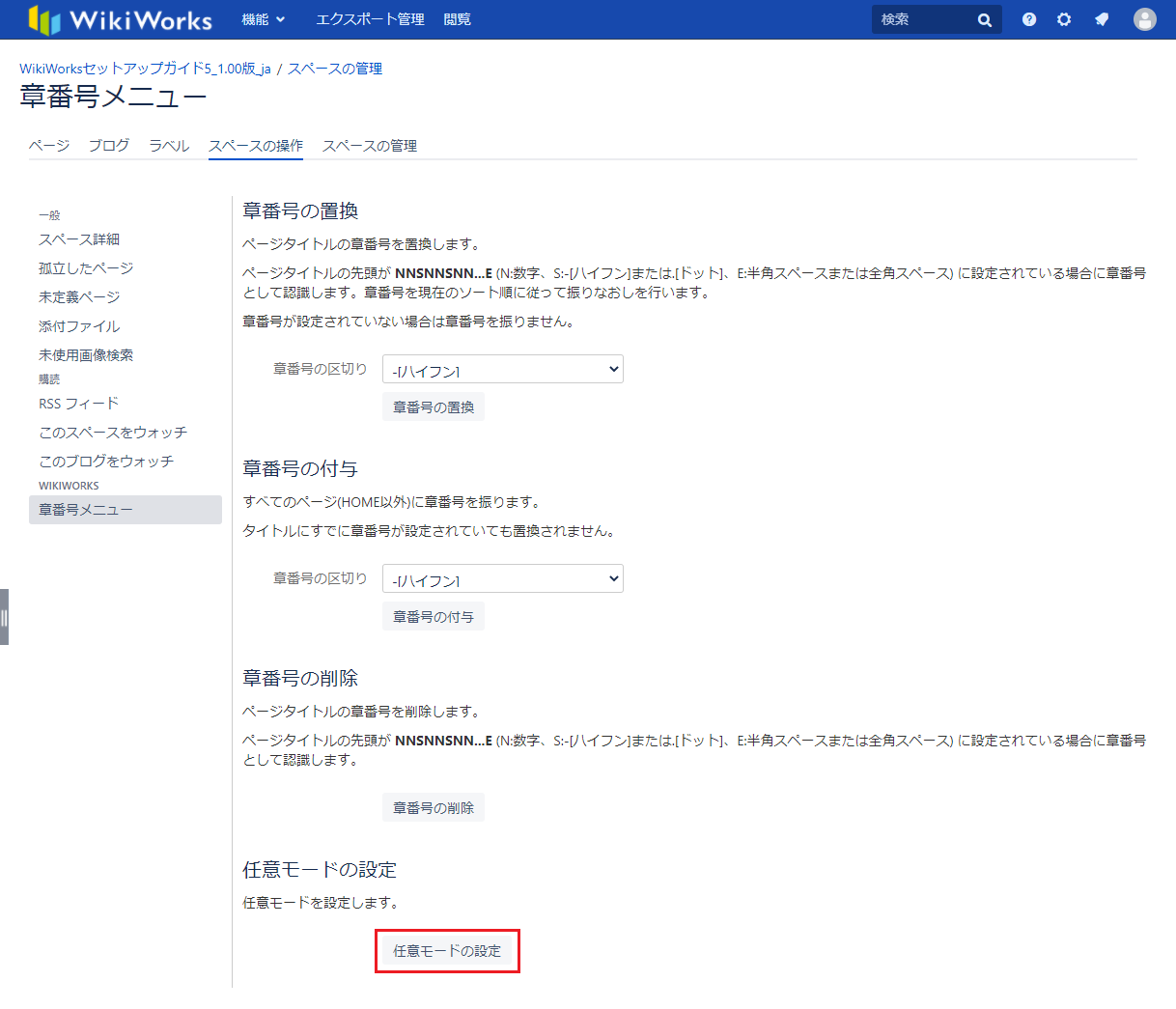Click inside the 検索 search field
Image resolution: width=1176 pixels, height=1009 pixels.
(922, 19)
